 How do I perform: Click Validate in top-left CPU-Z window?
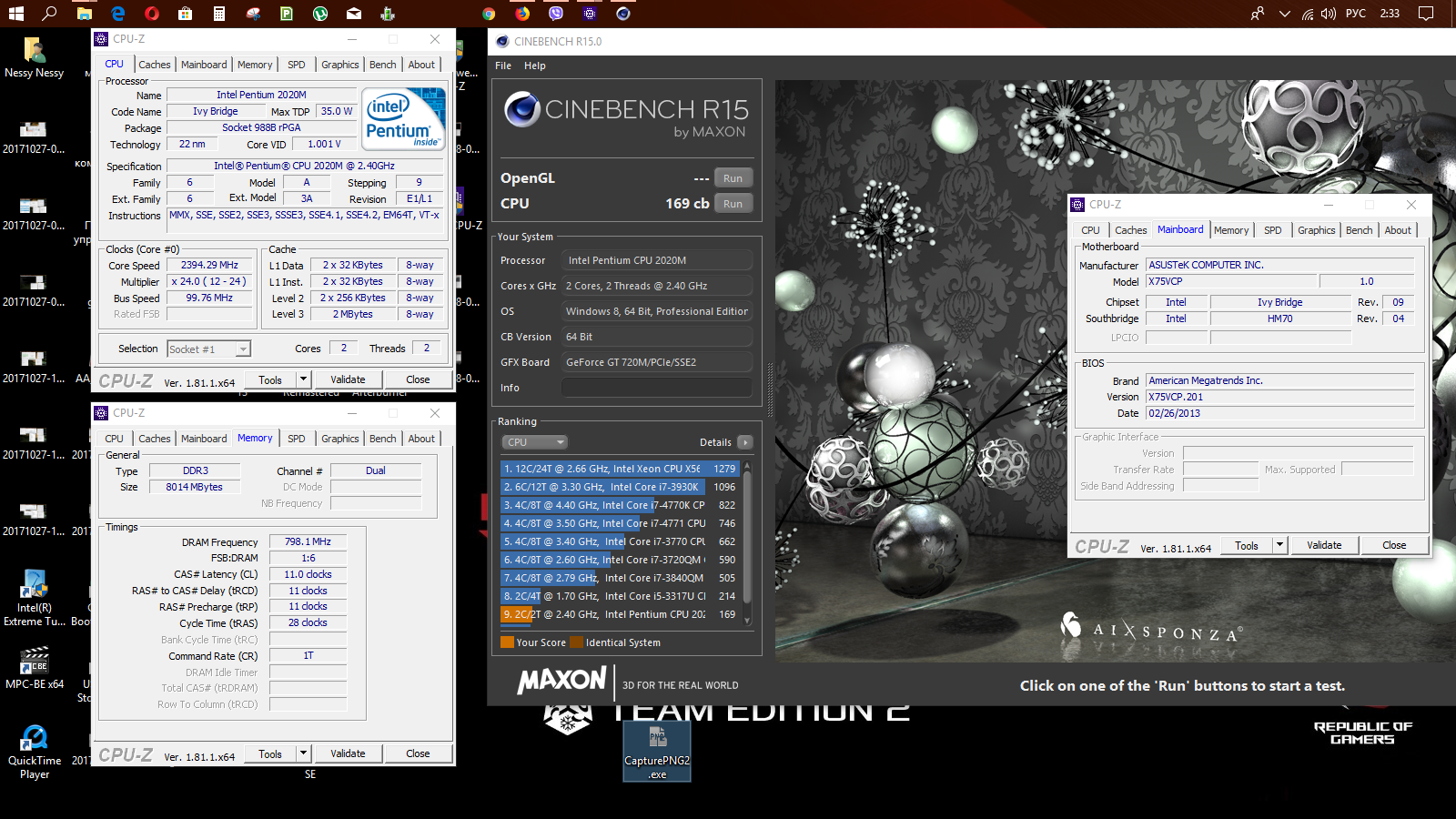(x=348, y=379)
